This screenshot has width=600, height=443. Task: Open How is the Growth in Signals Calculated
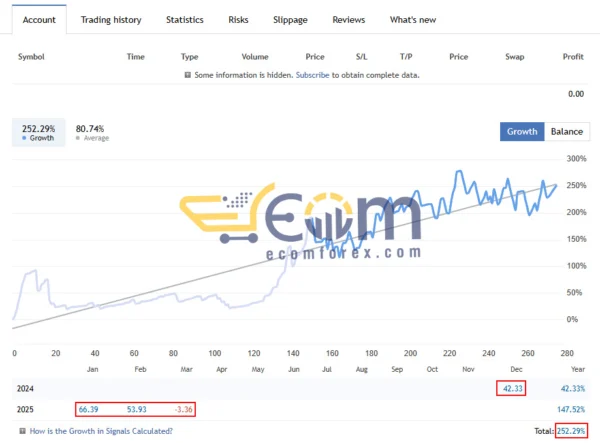tap(100, 430)
